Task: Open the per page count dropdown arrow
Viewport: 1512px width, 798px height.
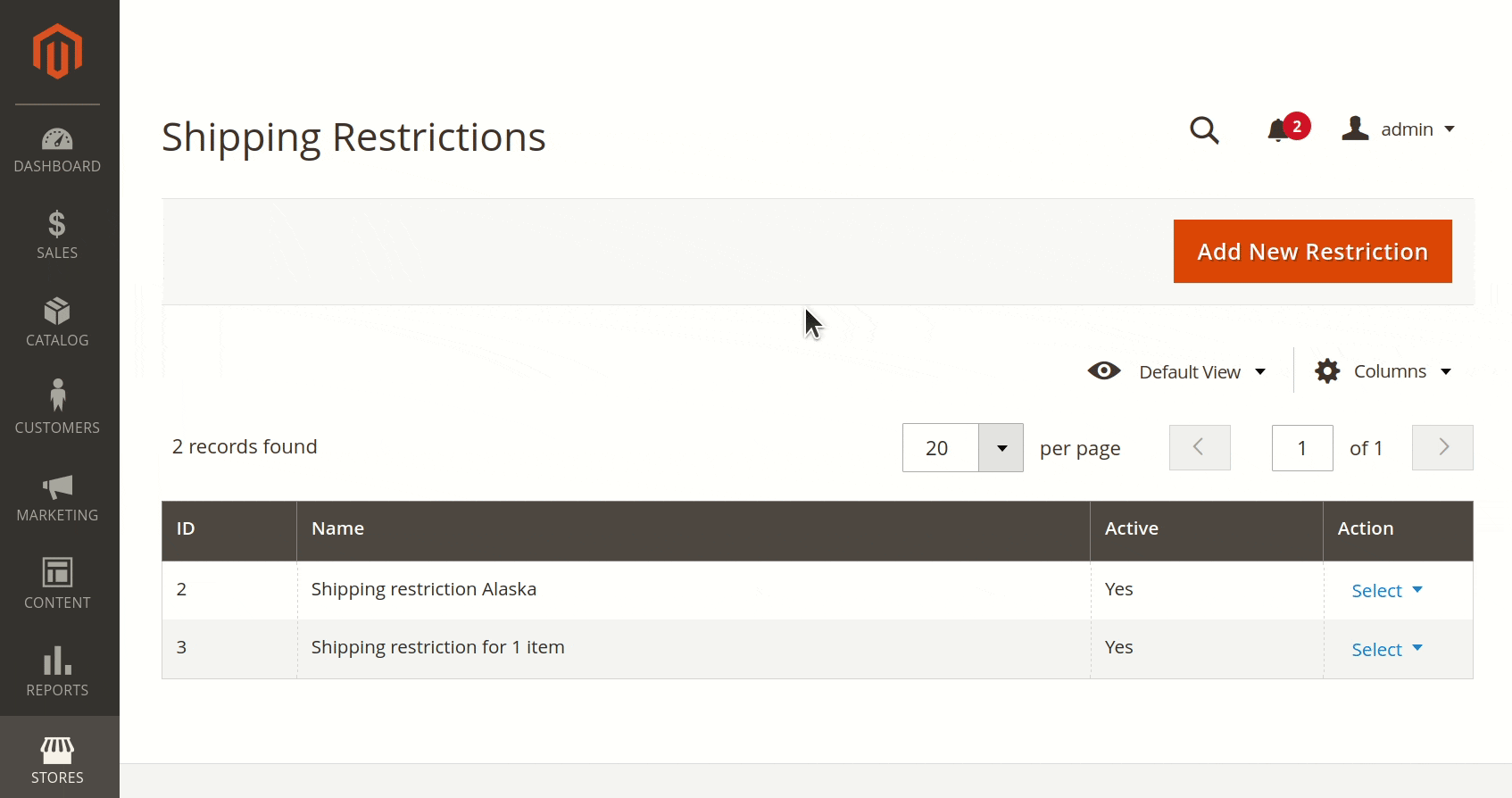Action: point(1001,448)
